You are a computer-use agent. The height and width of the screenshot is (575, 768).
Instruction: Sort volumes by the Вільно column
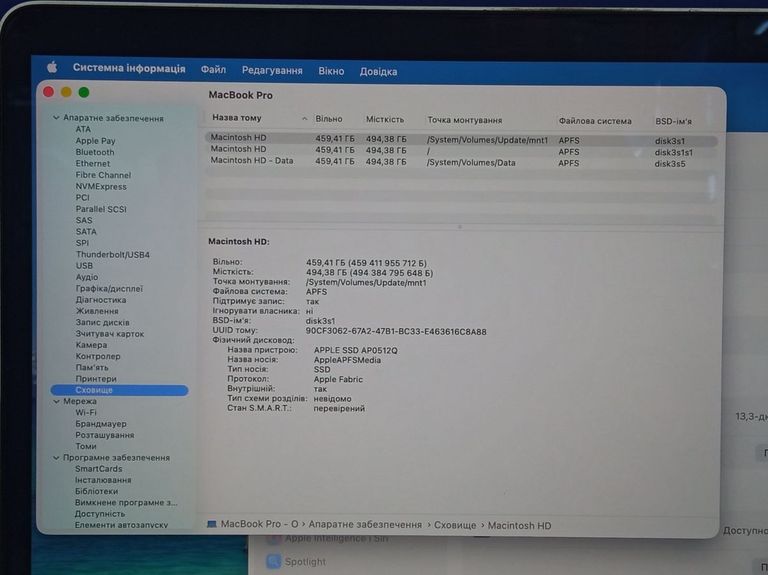point(329,119)
